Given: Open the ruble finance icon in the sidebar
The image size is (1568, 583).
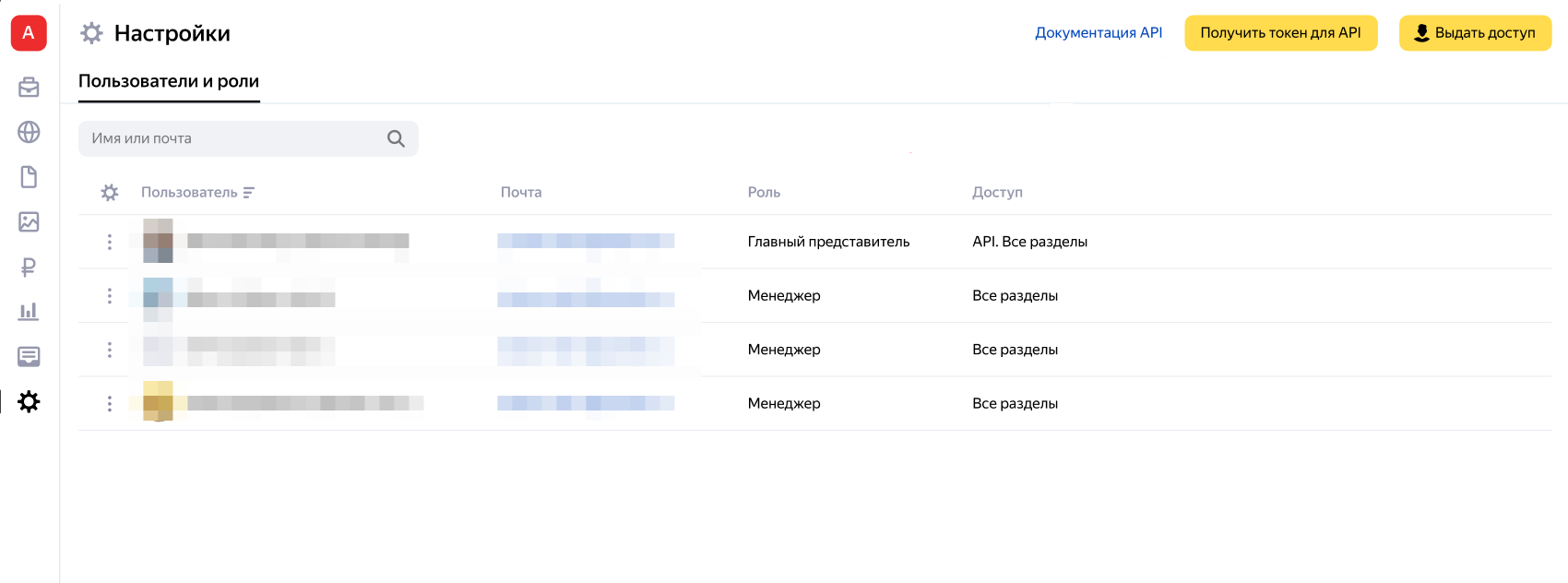Looking at the screenshot, I should pyautogui.click(x=29, y=267).
